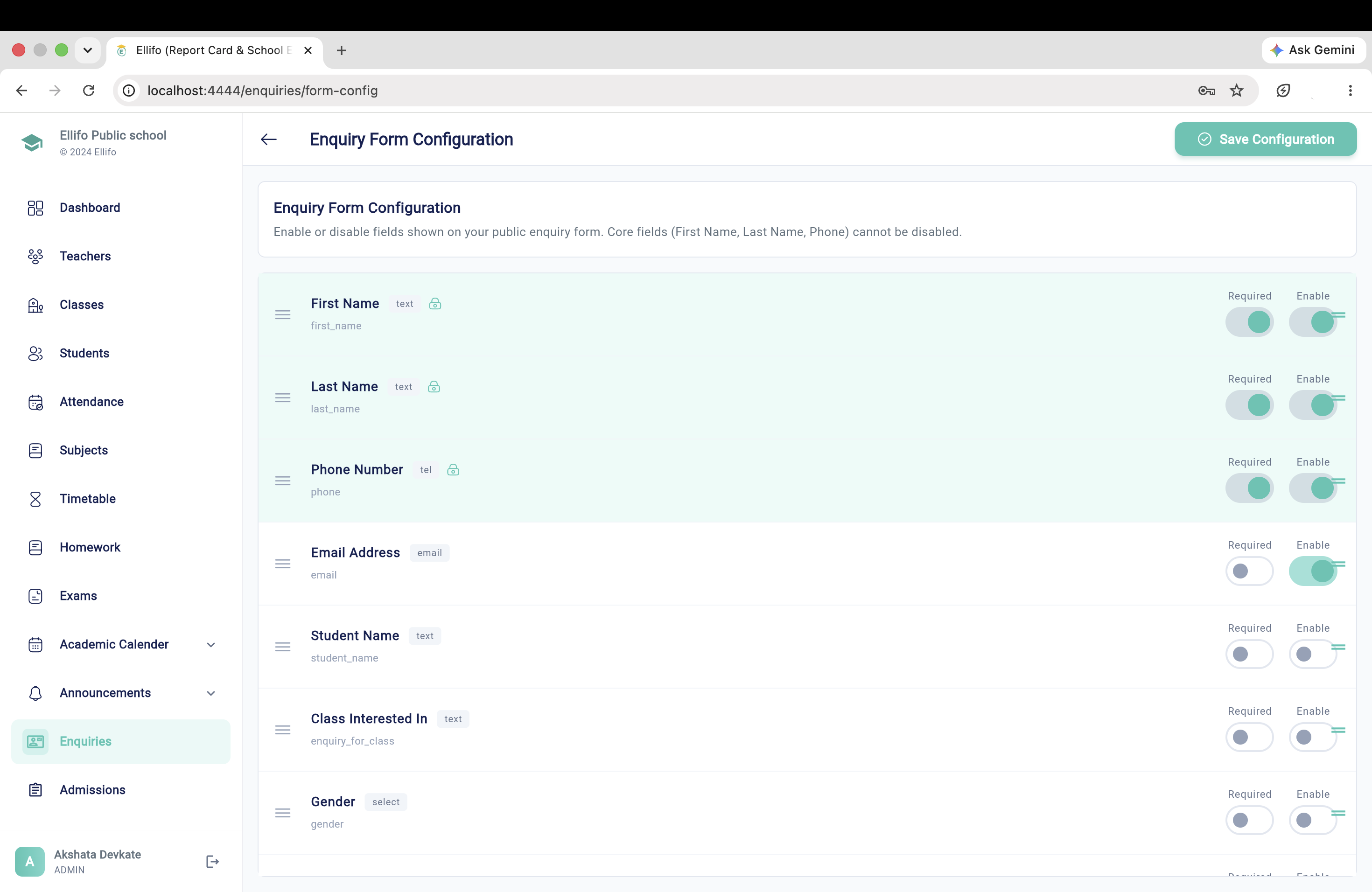Open Dashboard from the sidebar

click(x=120, y=208)
